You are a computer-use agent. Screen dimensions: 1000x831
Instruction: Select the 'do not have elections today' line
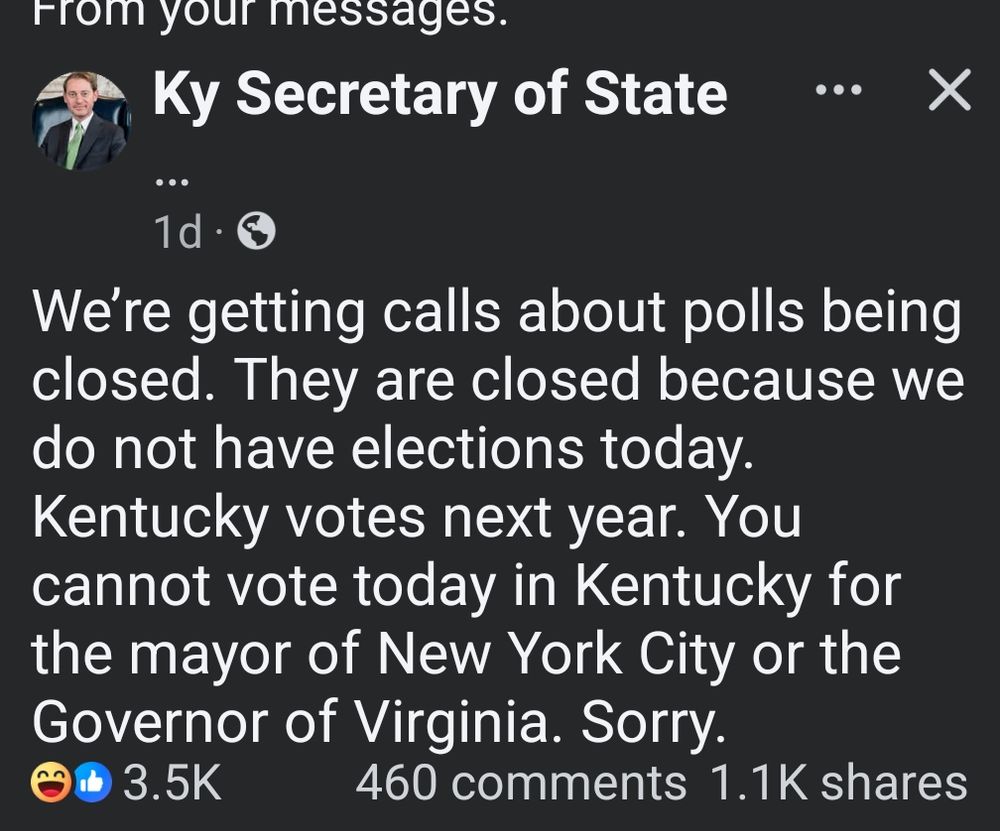390,449
